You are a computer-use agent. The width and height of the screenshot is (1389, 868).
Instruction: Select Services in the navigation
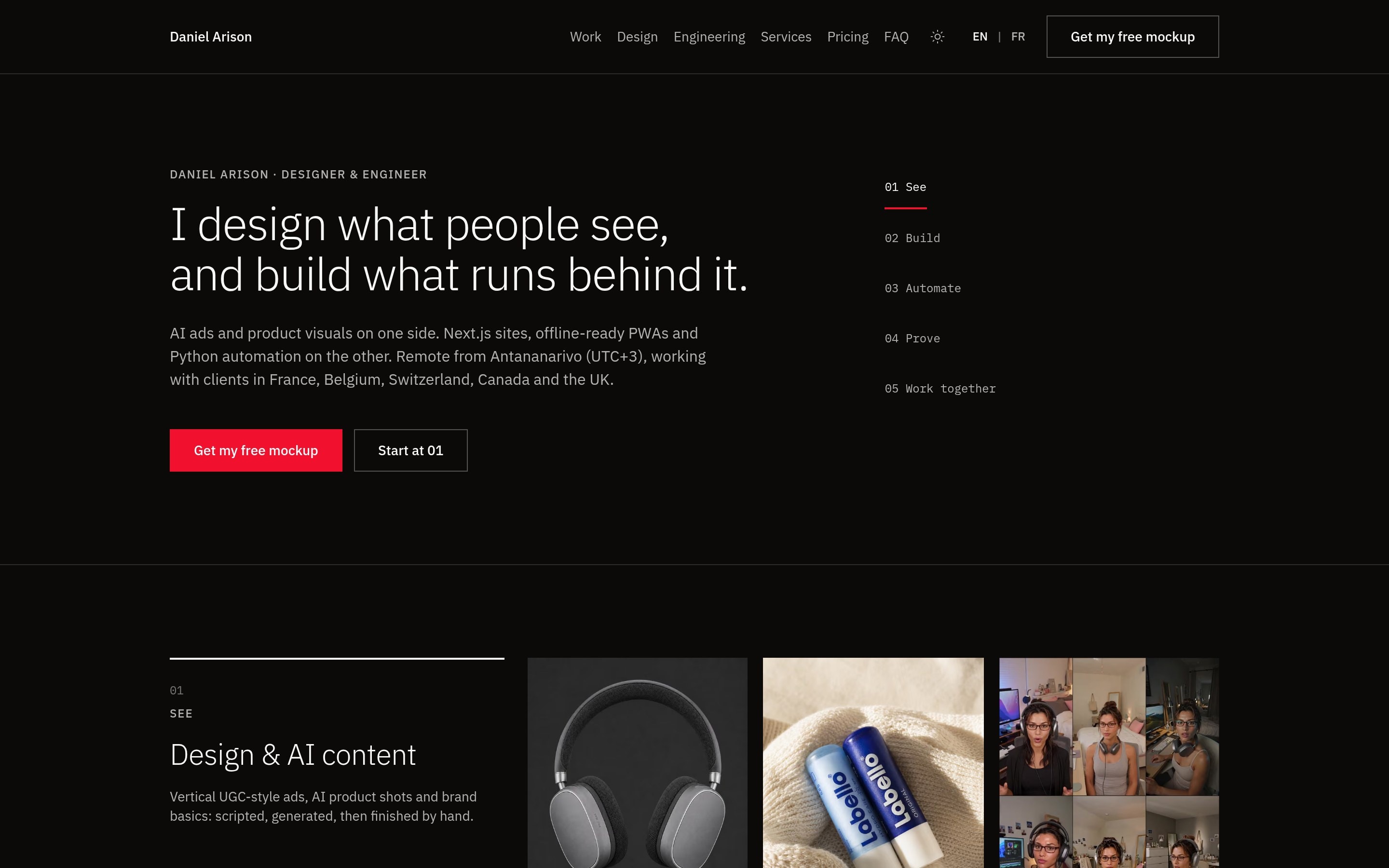(x=786, y=37)
